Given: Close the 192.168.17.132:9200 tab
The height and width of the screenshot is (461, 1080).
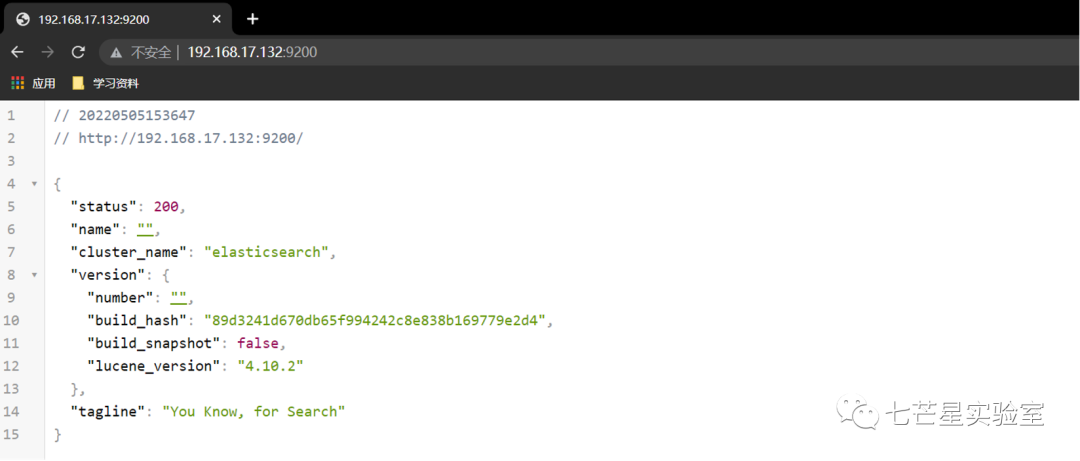Looking at the screenshot, I should pyautogui.click(x=216, y=19).
